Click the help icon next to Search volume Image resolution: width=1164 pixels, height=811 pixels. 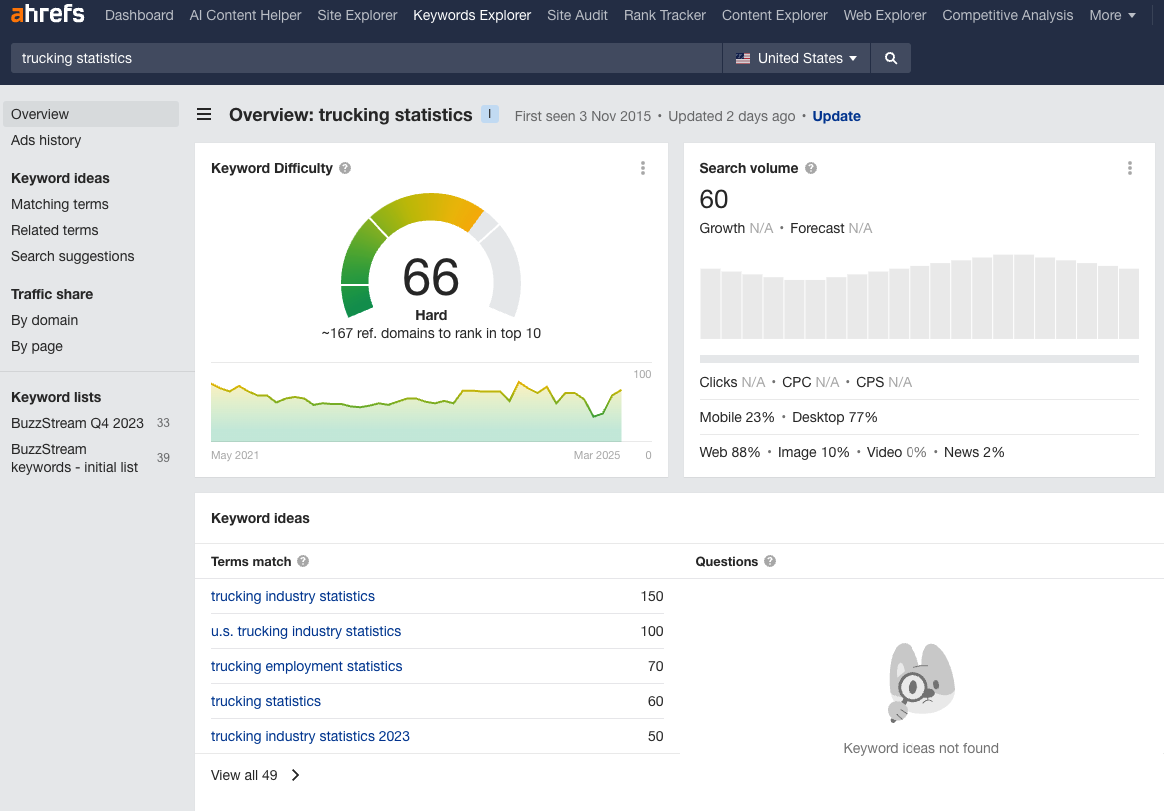click(x=810, y=168)
